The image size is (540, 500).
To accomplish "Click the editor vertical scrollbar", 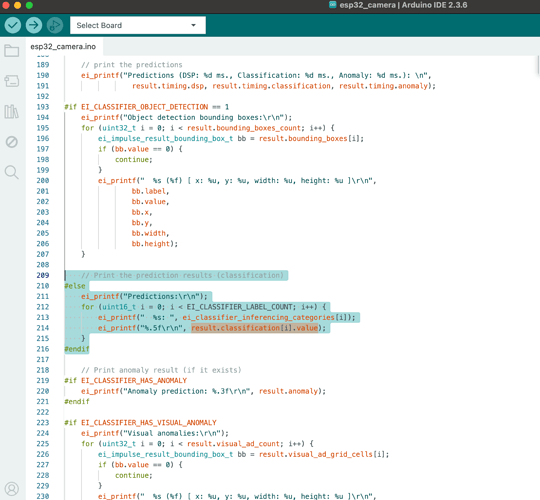I will [538, 65].
